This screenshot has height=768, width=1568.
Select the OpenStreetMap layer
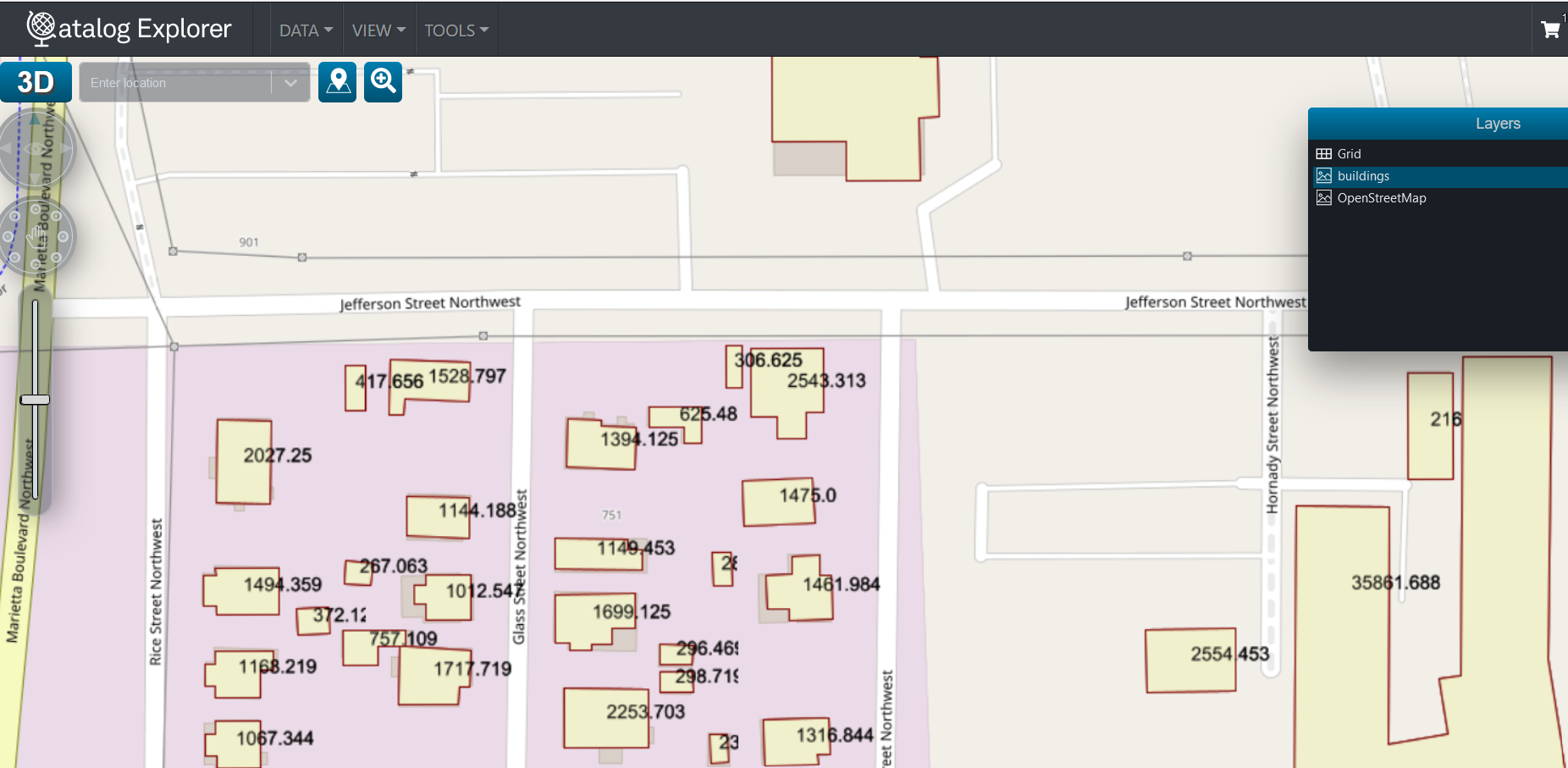1381,198
